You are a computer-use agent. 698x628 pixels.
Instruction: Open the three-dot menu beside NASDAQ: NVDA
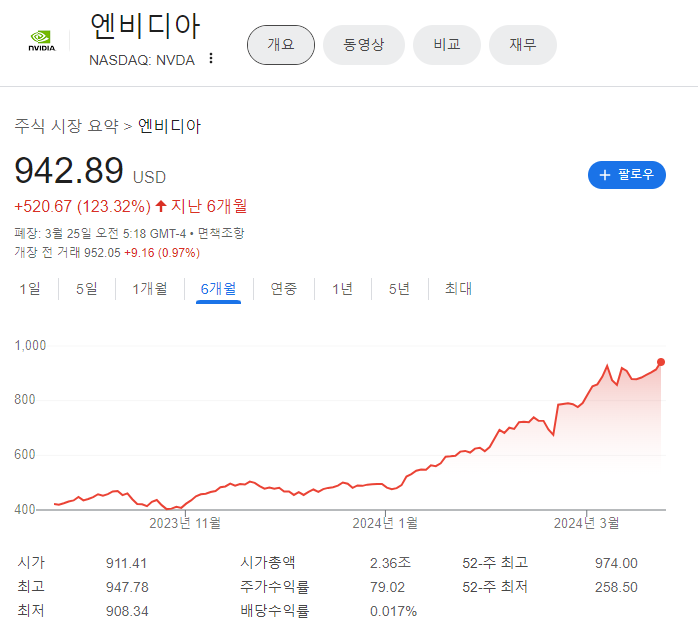coord(211,59)
